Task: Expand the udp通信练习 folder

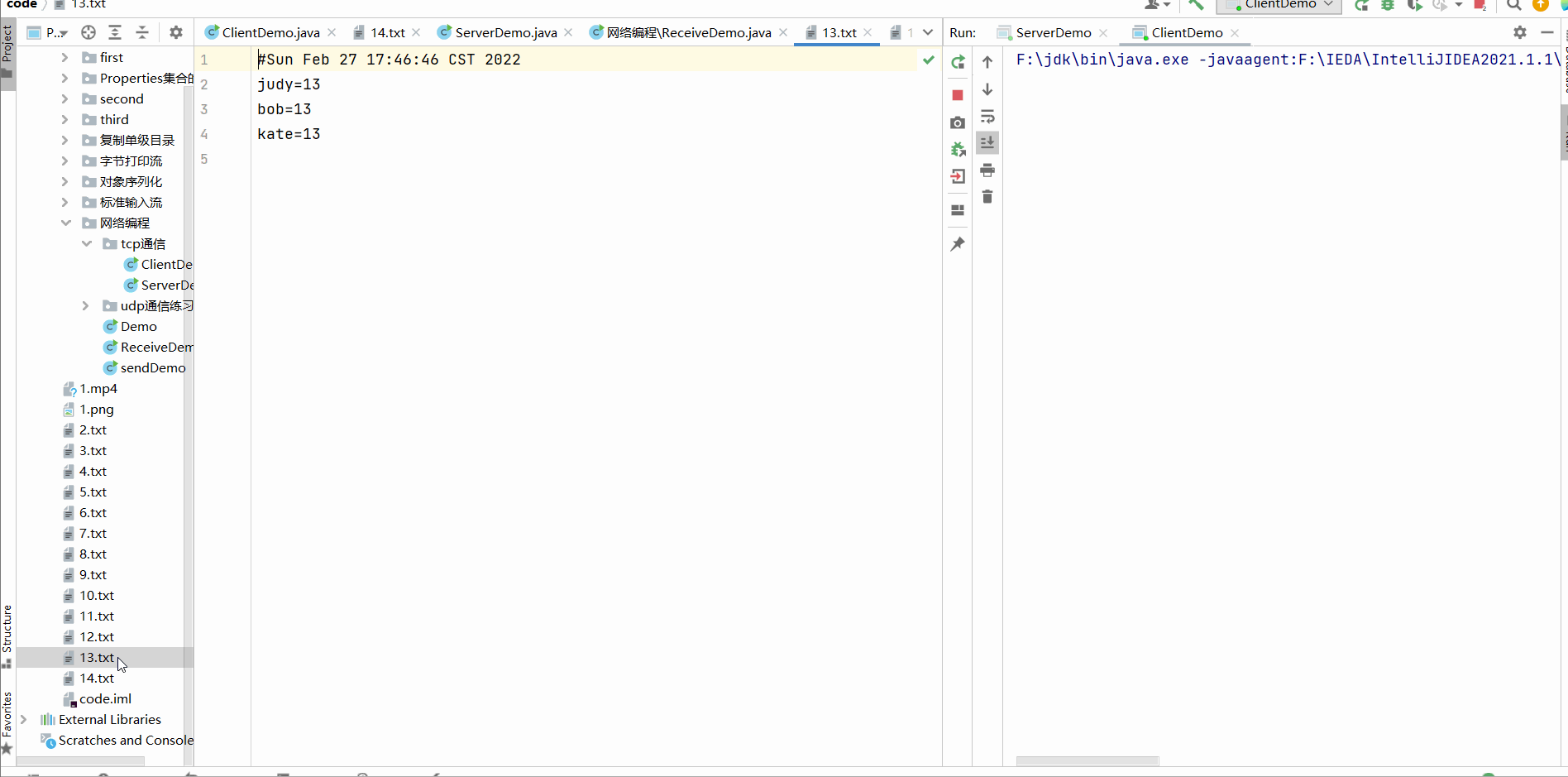Action: click(85, 305)
